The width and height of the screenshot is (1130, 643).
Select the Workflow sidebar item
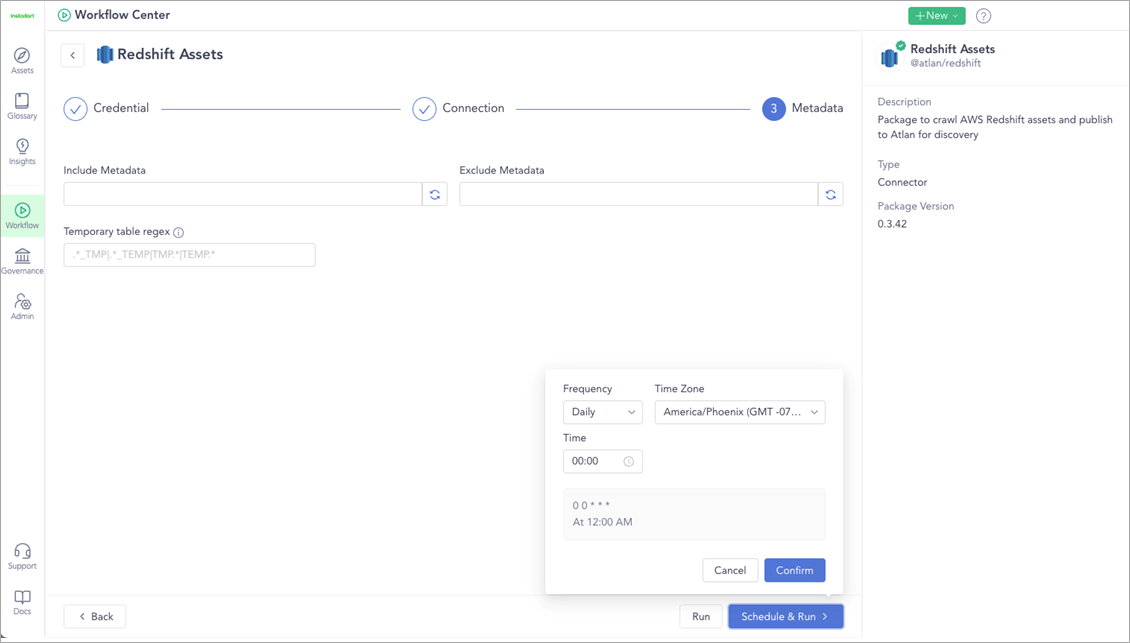(22, 216)
